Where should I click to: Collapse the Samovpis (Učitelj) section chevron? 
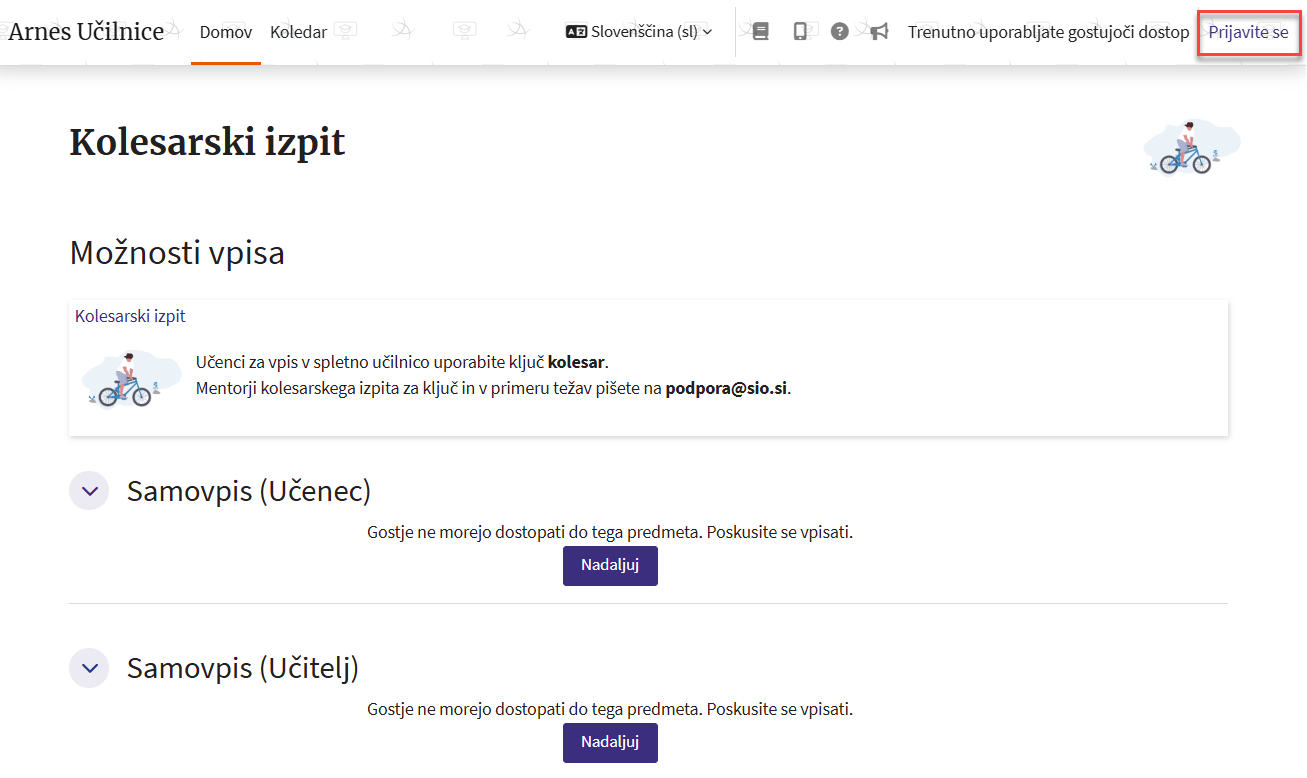pos(89,668)
